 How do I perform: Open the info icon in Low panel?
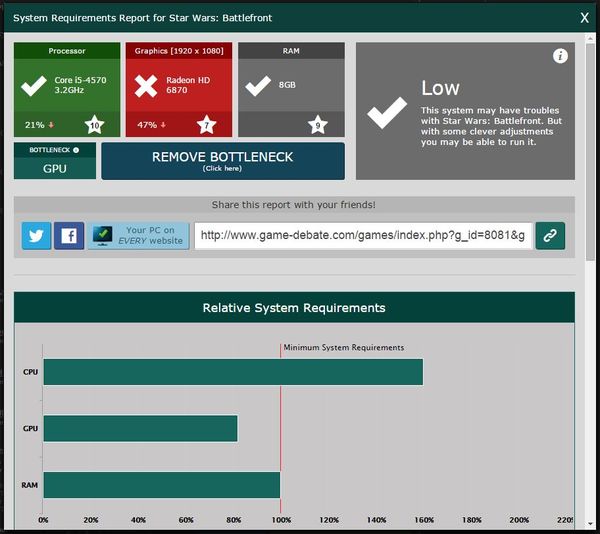(x=560, y=56)
